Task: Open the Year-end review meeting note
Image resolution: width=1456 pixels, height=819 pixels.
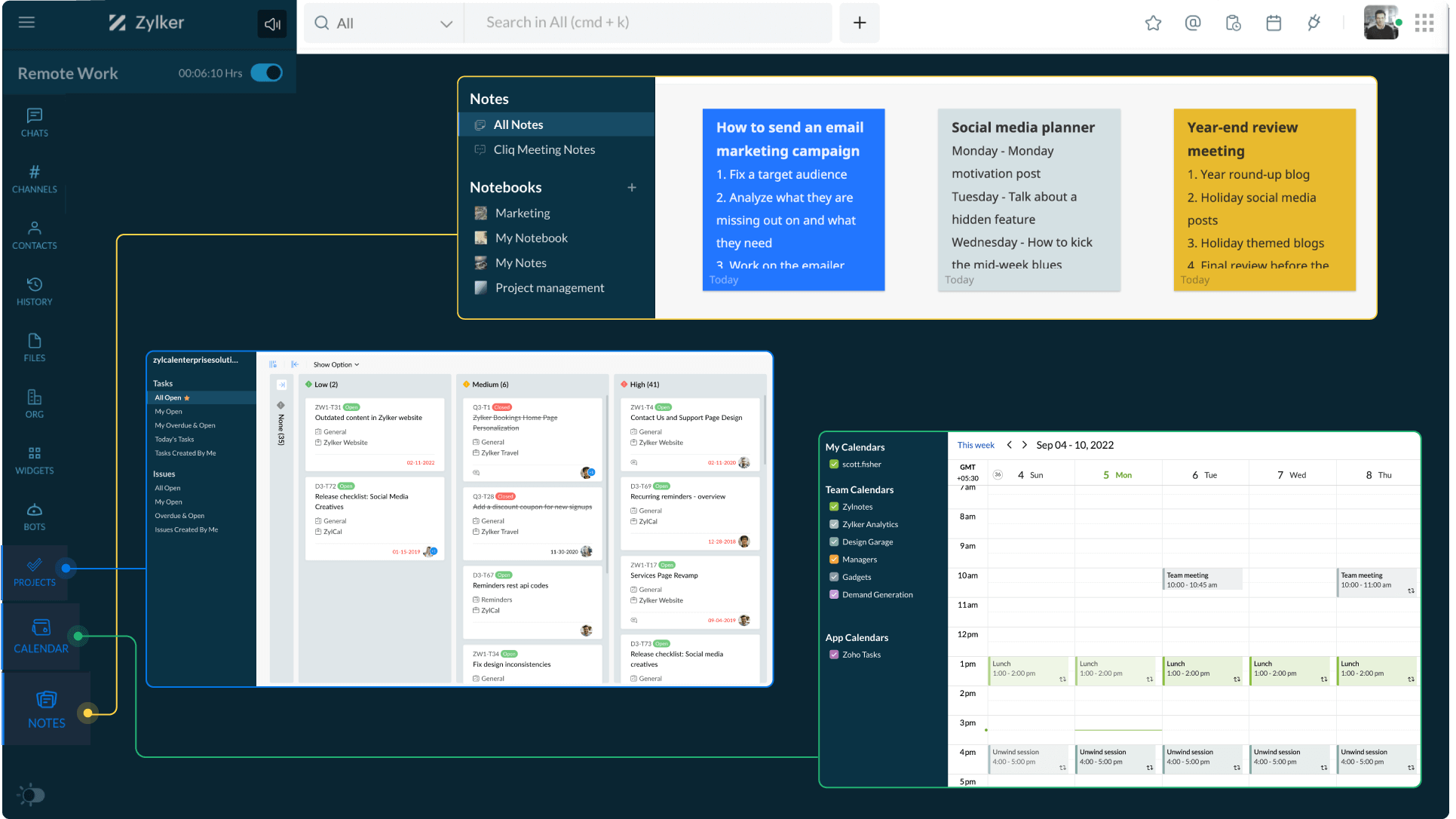Action: 1264,200
